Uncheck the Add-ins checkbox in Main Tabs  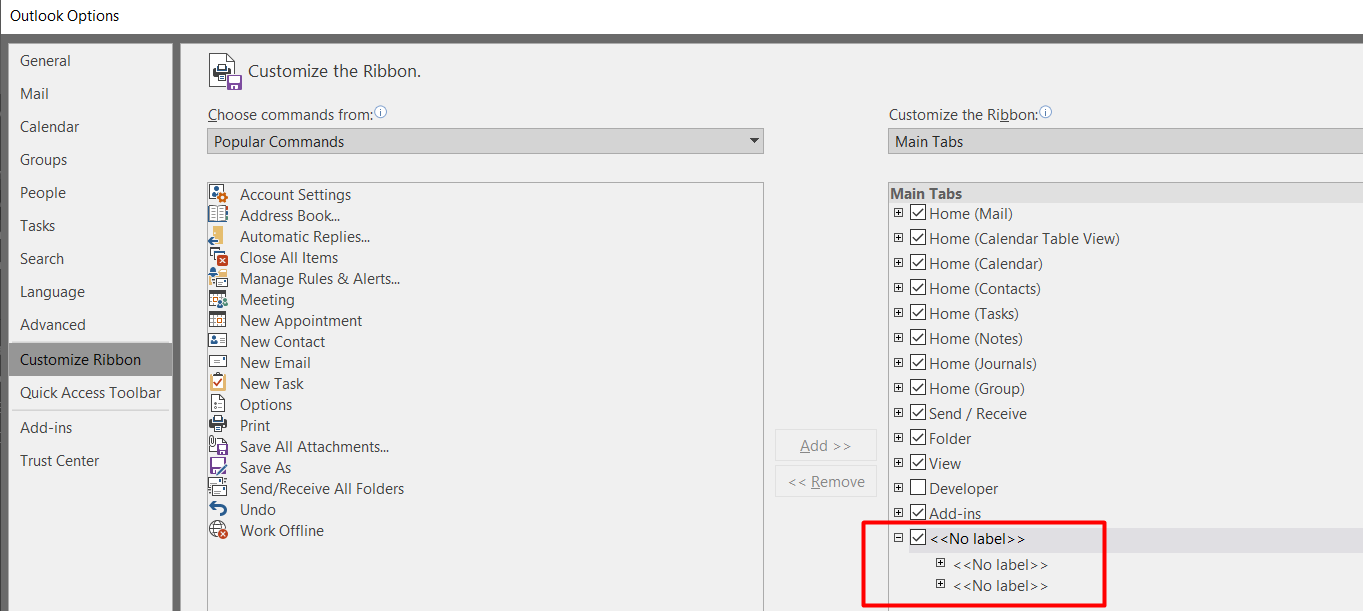918,513
